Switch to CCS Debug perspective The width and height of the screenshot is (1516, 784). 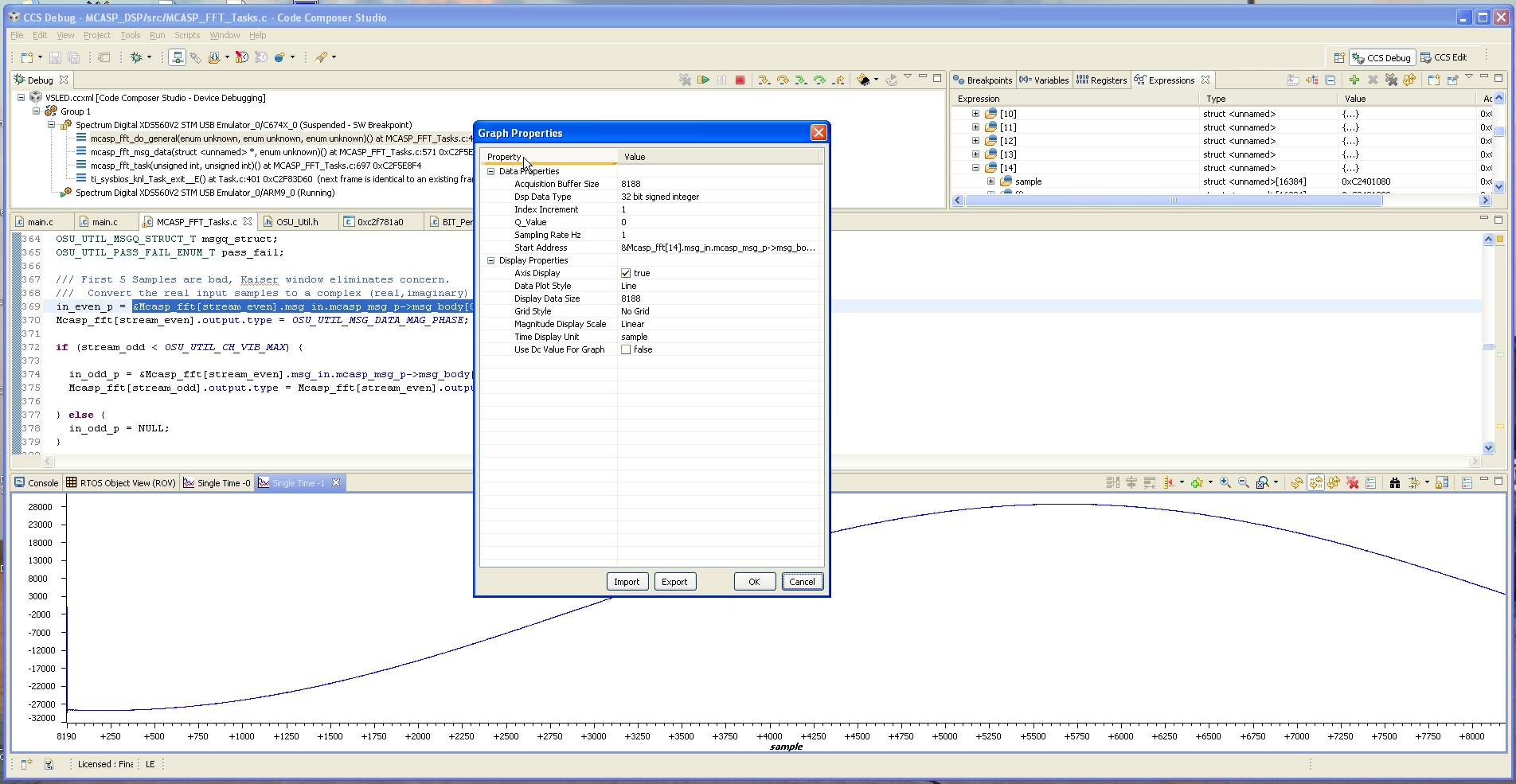click(x=1382, y=57)
